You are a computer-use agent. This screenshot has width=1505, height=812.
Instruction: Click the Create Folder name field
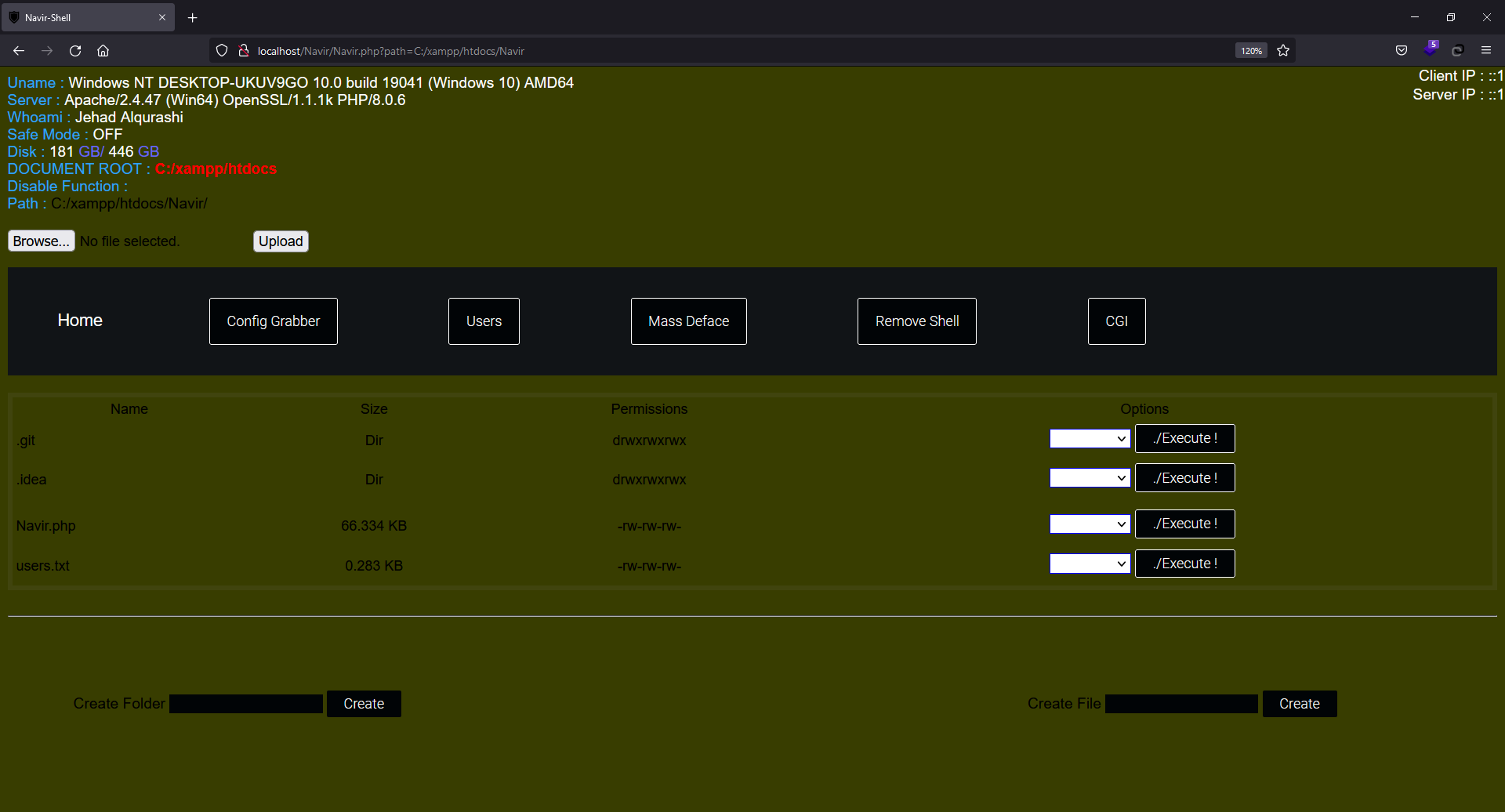[246, 704]
